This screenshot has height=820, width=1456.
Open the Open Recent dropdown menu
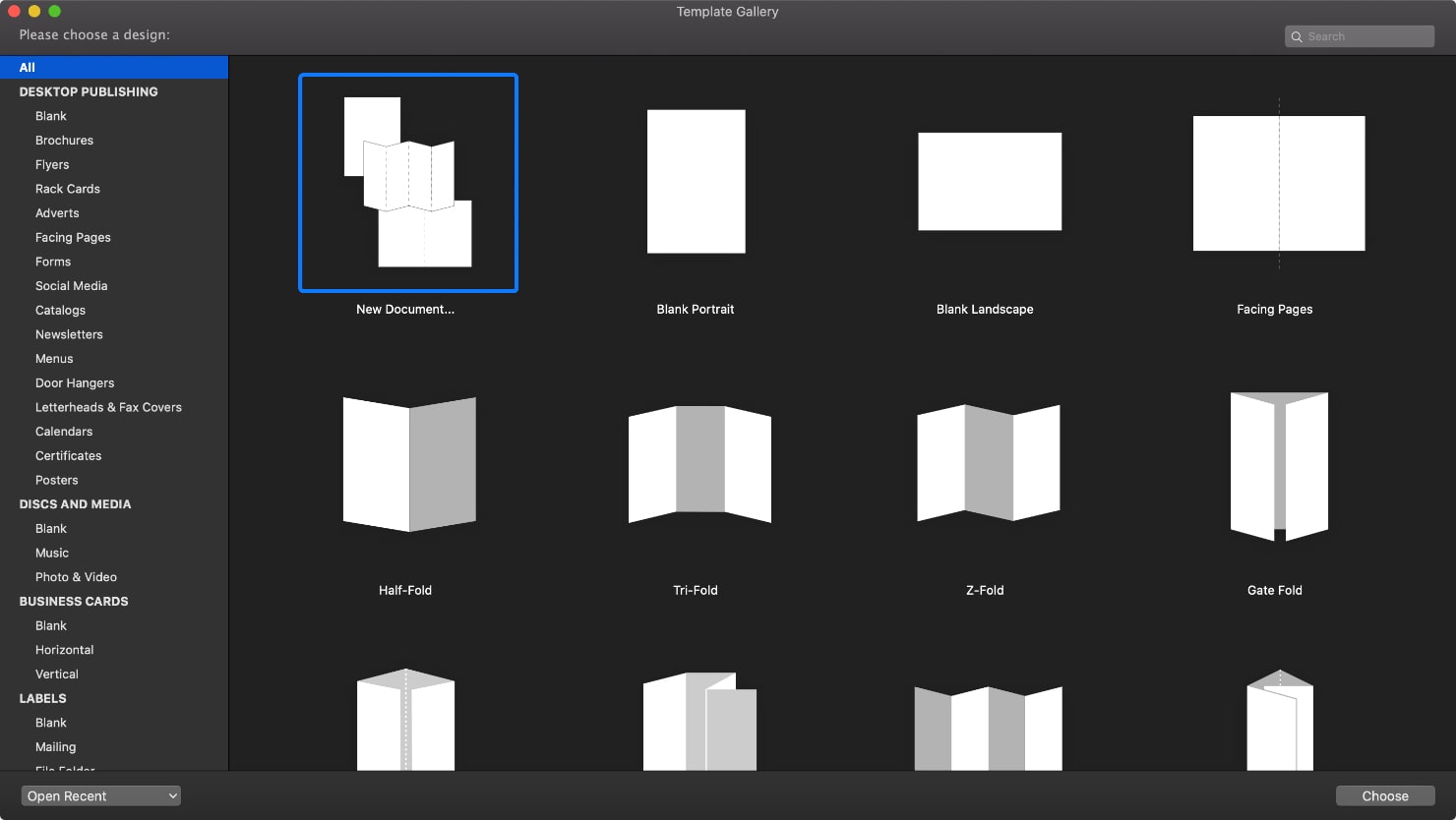(x=99, y=795)
